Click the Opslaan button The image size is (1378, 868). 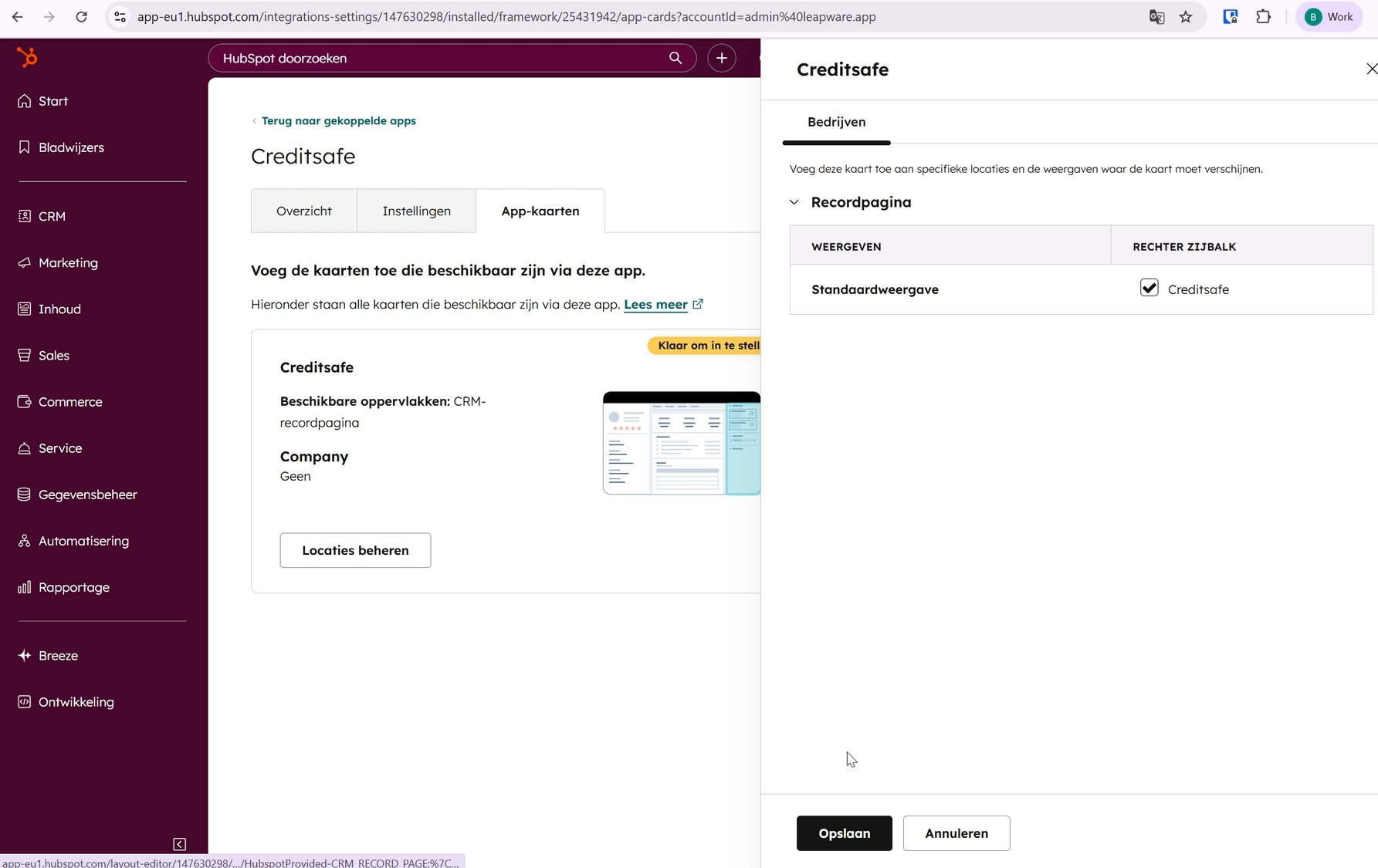tap(844, 833)
